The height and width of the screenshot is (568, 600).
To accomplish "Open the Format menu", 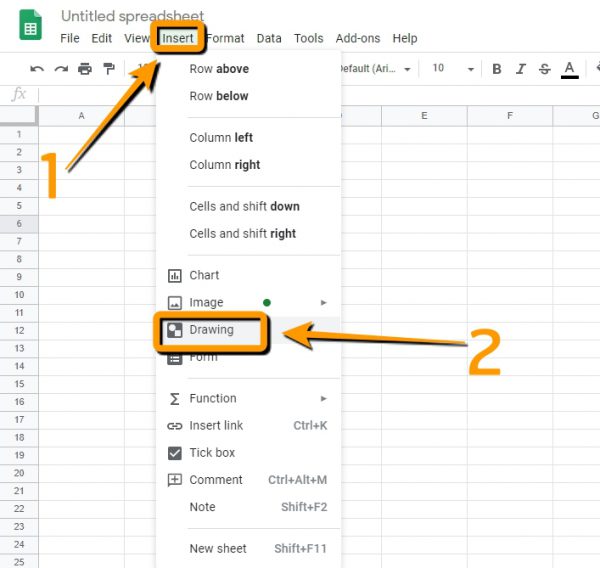I will coord(225,38).
